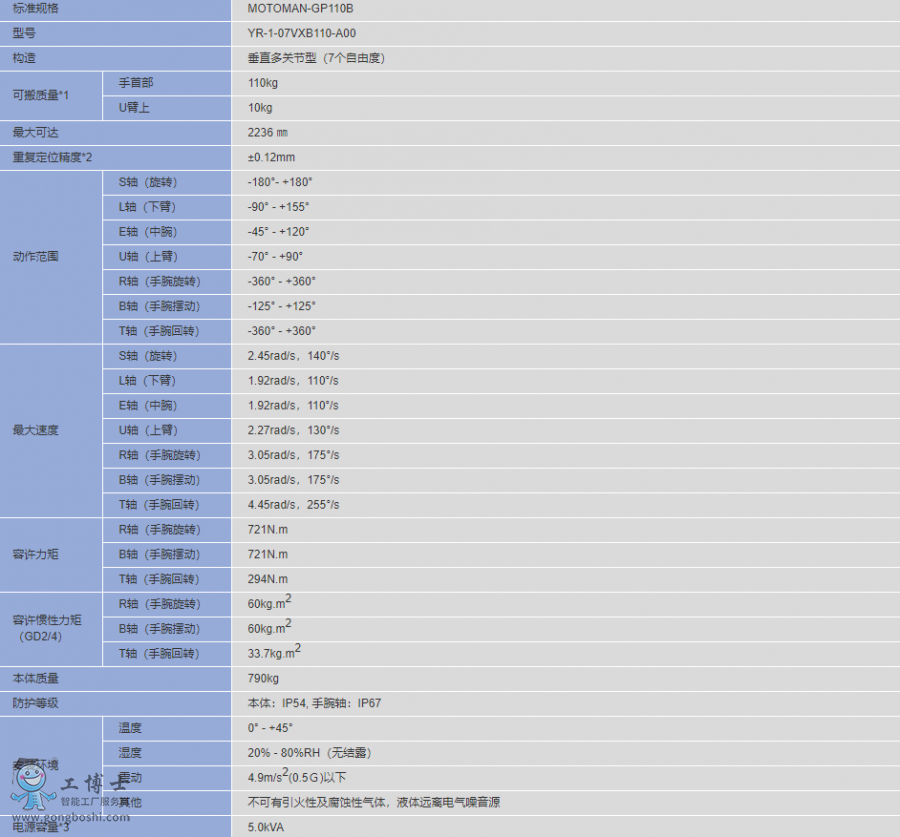Select the 重复定位精度*2 label
The image size is (900, 837).
pyautogui.click(x=52, y=157)
